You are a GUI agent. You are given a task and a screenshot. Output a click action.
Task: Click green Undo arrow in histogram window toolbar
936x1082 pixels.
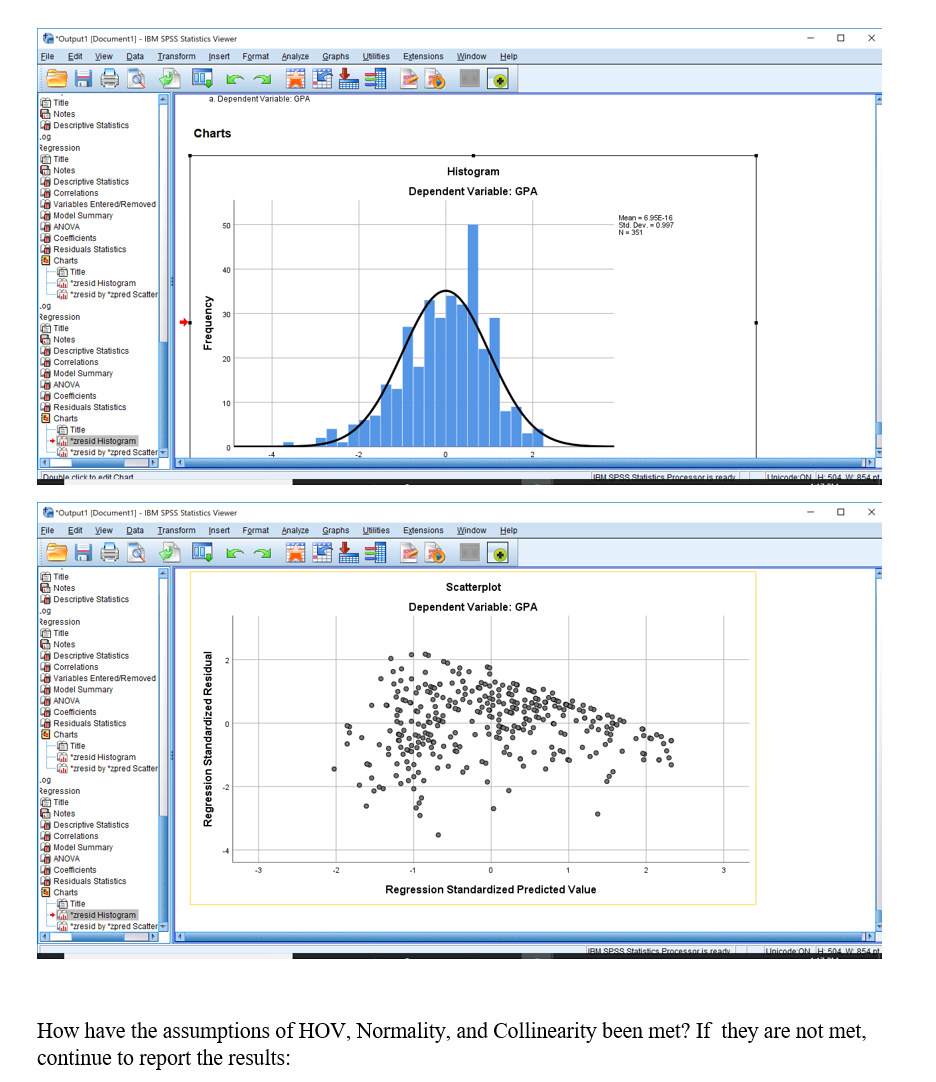click(235, 80)
